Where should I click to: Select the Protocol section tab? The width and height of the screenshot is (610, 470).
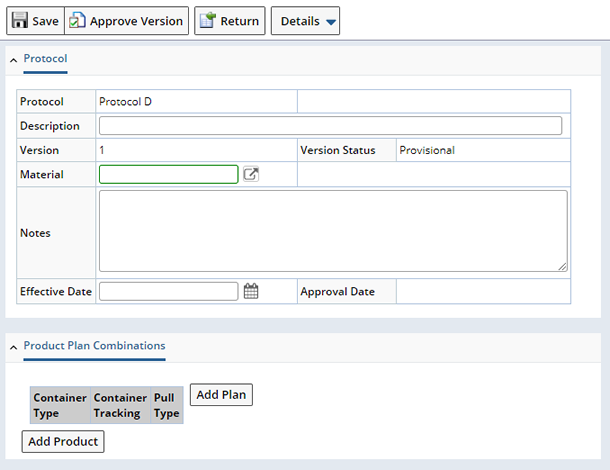click(46, 59)
